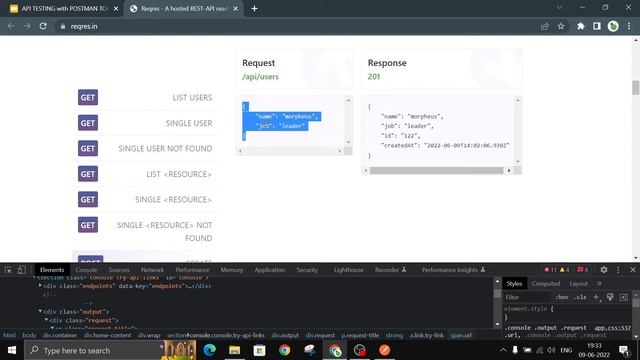Show more Styles pane tabs chevron

[599, 284]
